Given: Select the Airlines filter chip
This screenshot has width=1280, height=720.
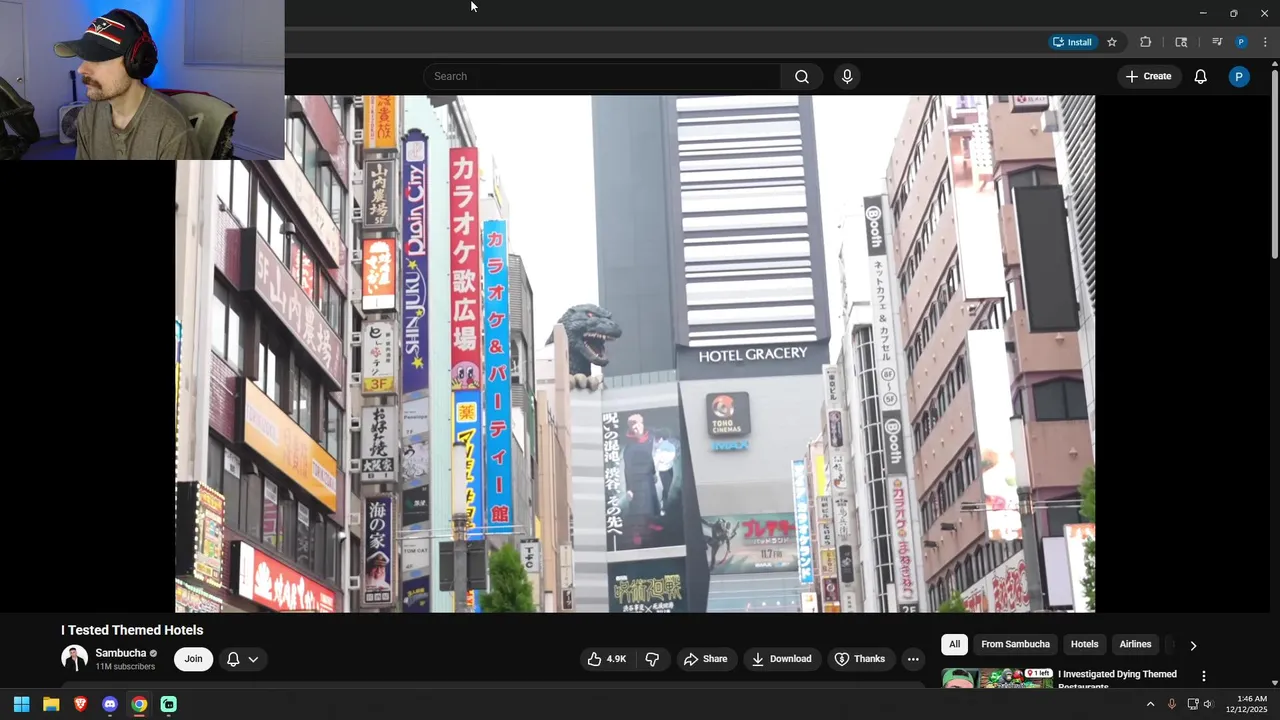Looking at the screenshot, I should (x=1135, y=644).
